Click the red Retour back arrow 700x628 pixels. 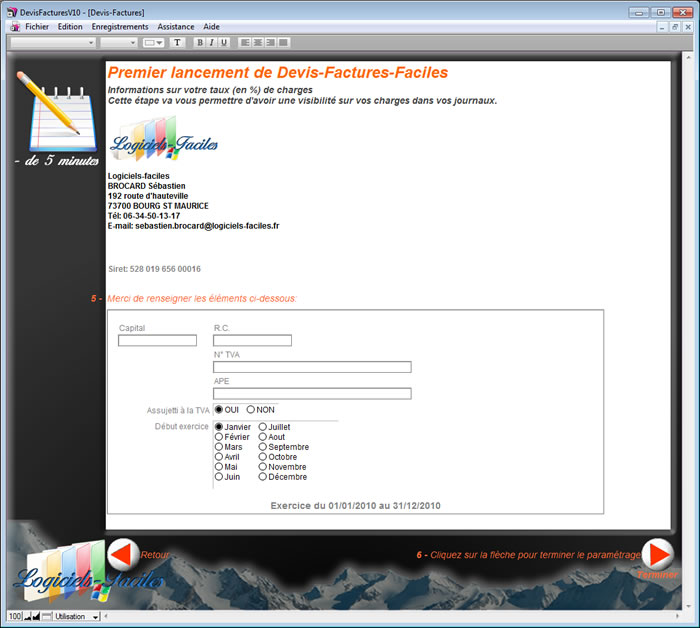pyautogui.click(x=122, y=554)
